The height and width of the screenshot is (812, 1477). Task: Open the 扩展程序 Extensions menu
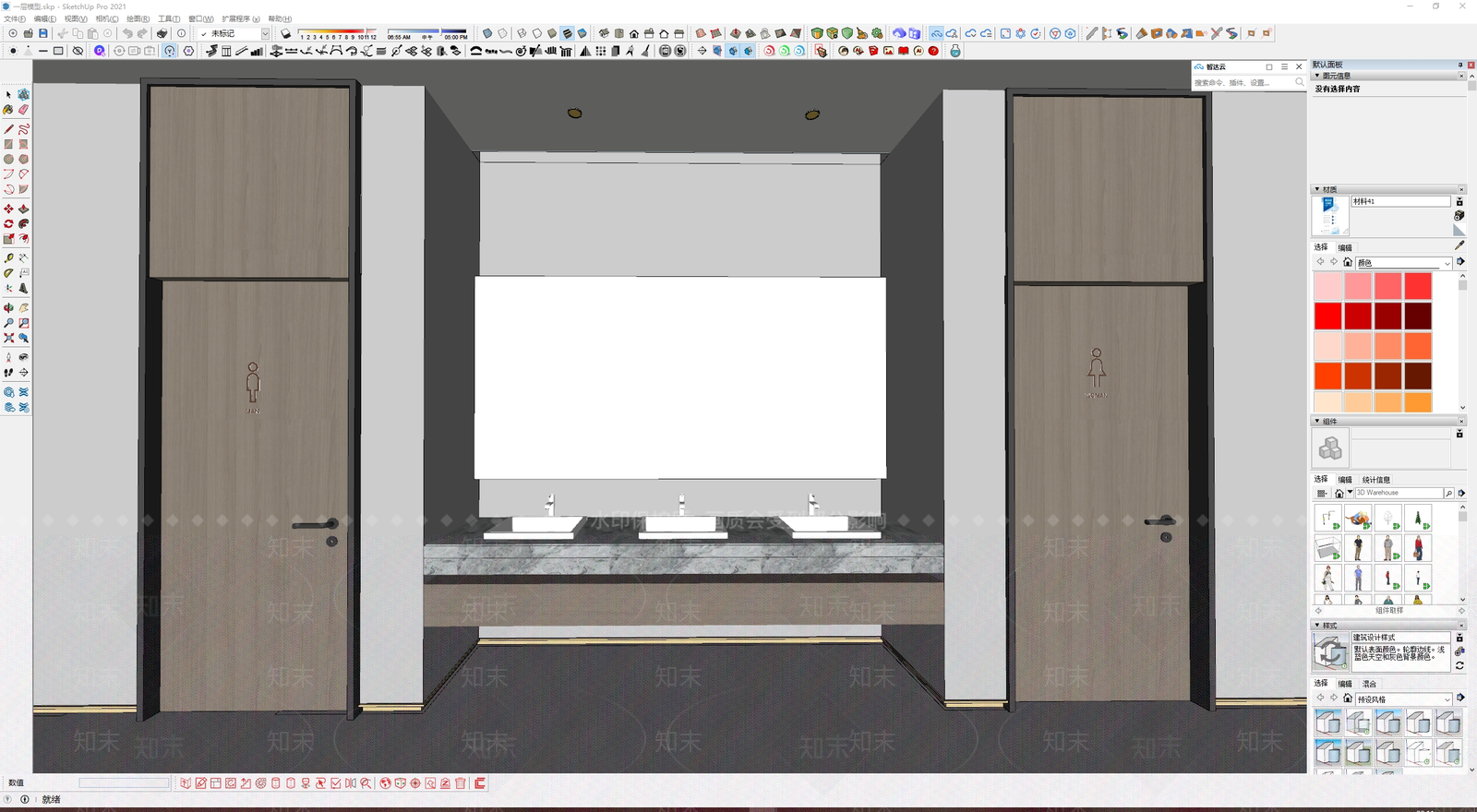[x=240, y=18]
